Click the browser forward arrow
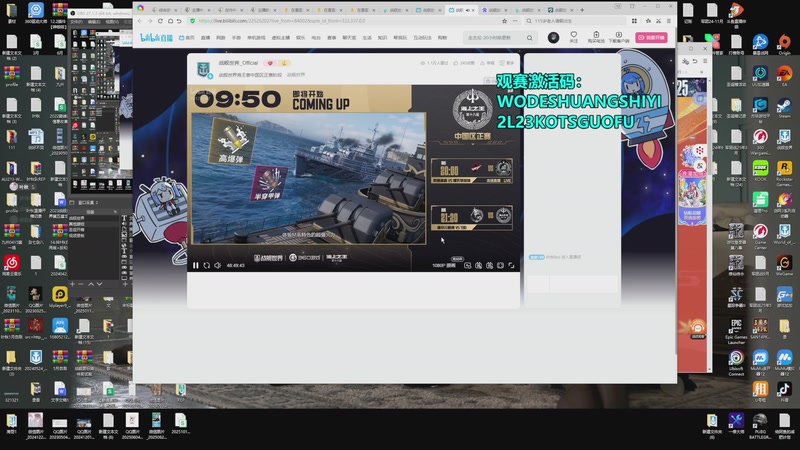This screenshot has width=800, height=450. [x=150, y=21]
